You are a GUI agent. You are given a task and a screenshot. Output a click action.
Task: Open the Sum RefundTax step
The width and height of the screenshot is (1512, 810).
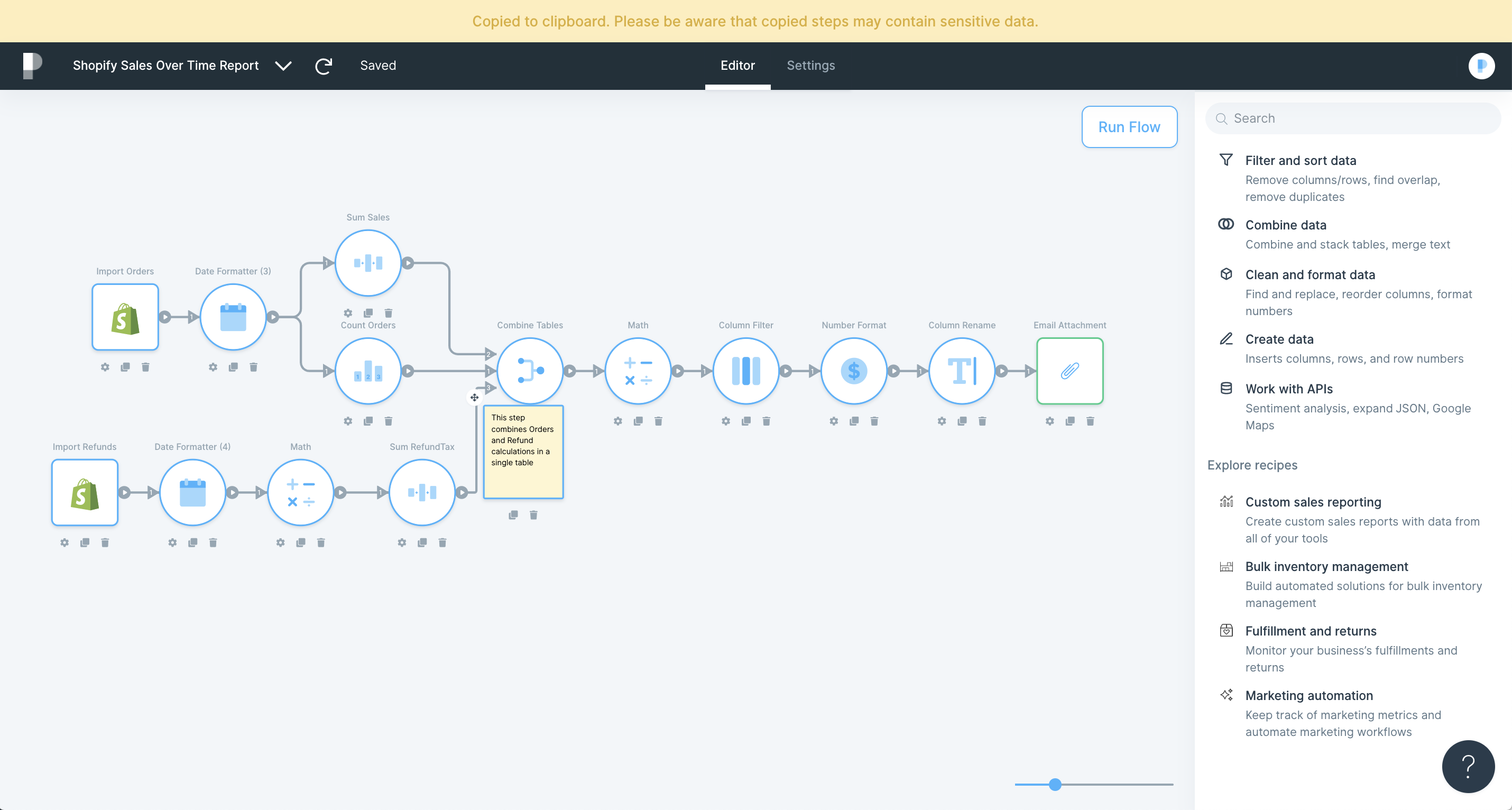[422, 492]
